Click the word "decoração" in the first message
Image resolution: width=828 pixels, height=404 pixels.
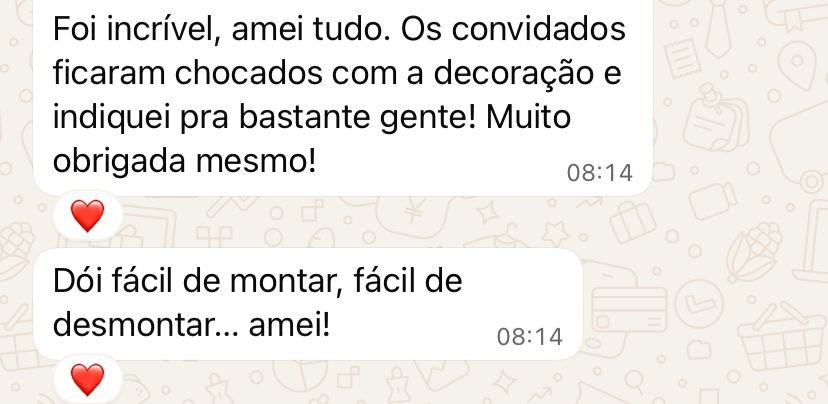coord(512,75)
